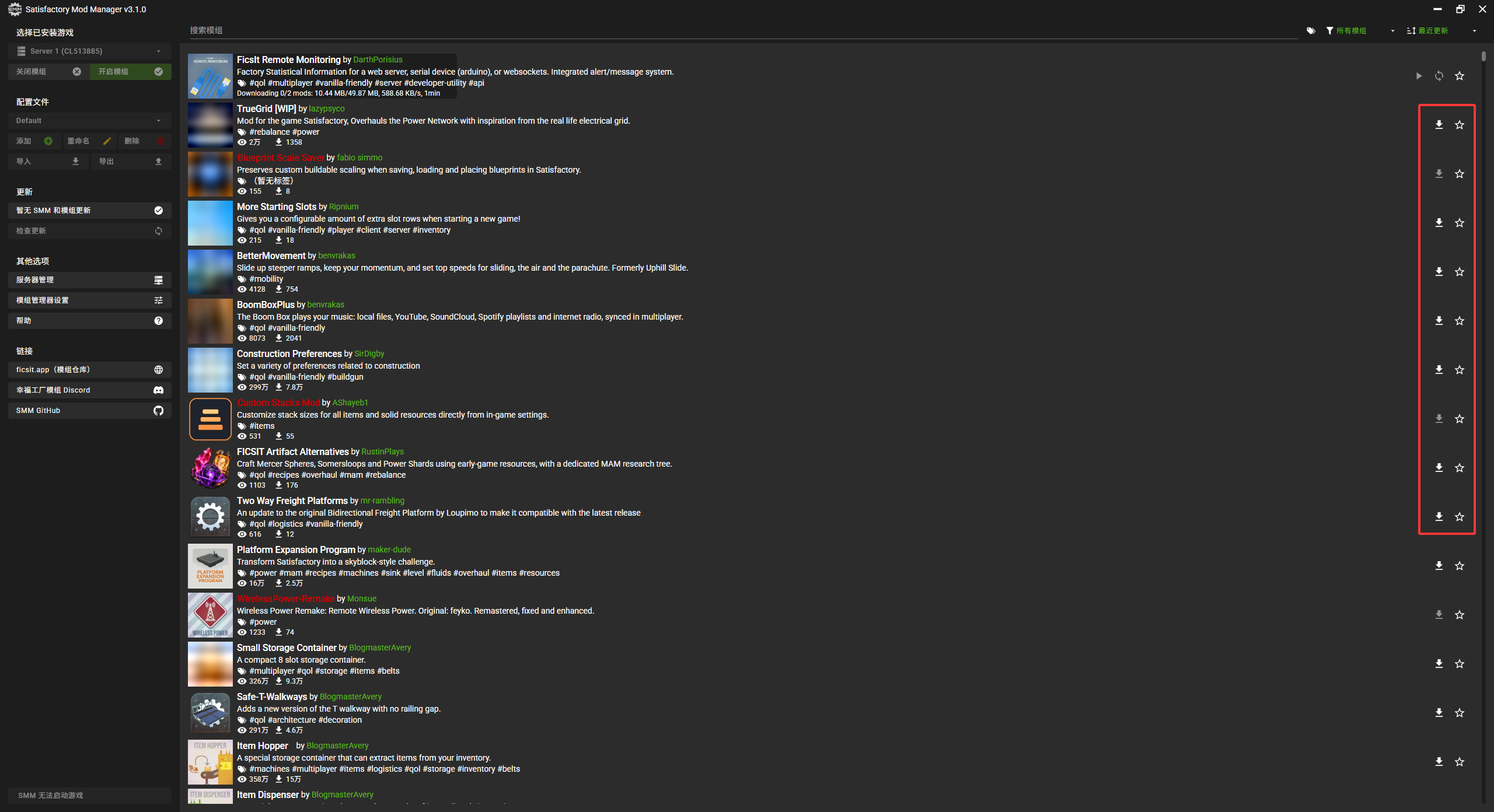Viewport: 1494px width, 812px height.
Task: Download the Safe-T-Walkways mod
Action: point(1439,713)
